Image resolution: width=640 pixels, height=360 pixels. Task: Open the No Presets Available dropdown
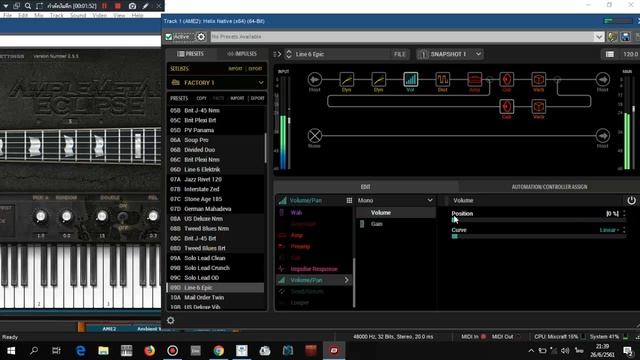click(x=598, y=37)
